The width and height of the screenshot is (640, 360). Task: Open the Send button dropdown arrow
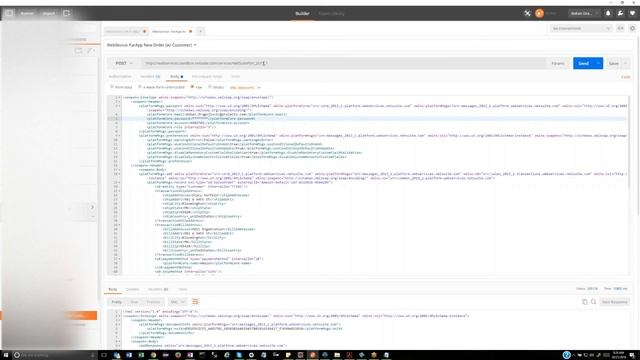[x=598, y=63]
